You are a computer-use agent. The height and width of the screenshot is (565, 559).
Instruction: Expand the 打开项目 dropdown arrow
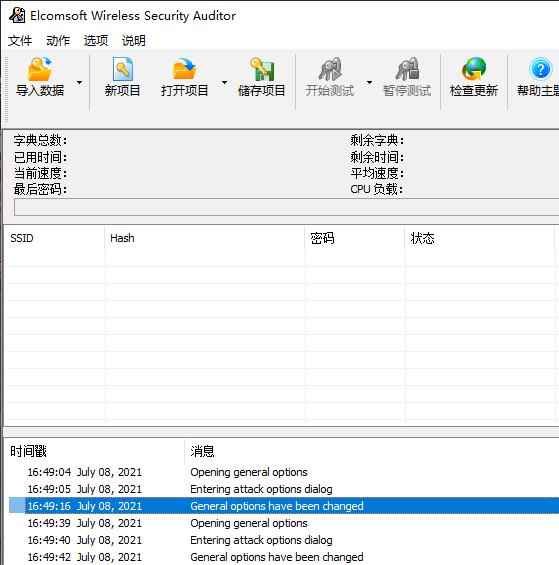[x=225, y=83]
